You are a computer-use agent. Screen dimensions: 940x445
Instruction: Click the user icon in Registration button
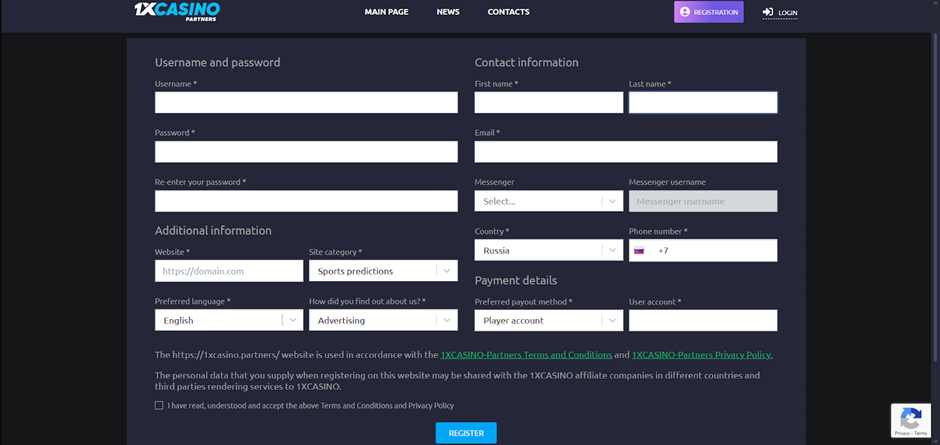684,12
